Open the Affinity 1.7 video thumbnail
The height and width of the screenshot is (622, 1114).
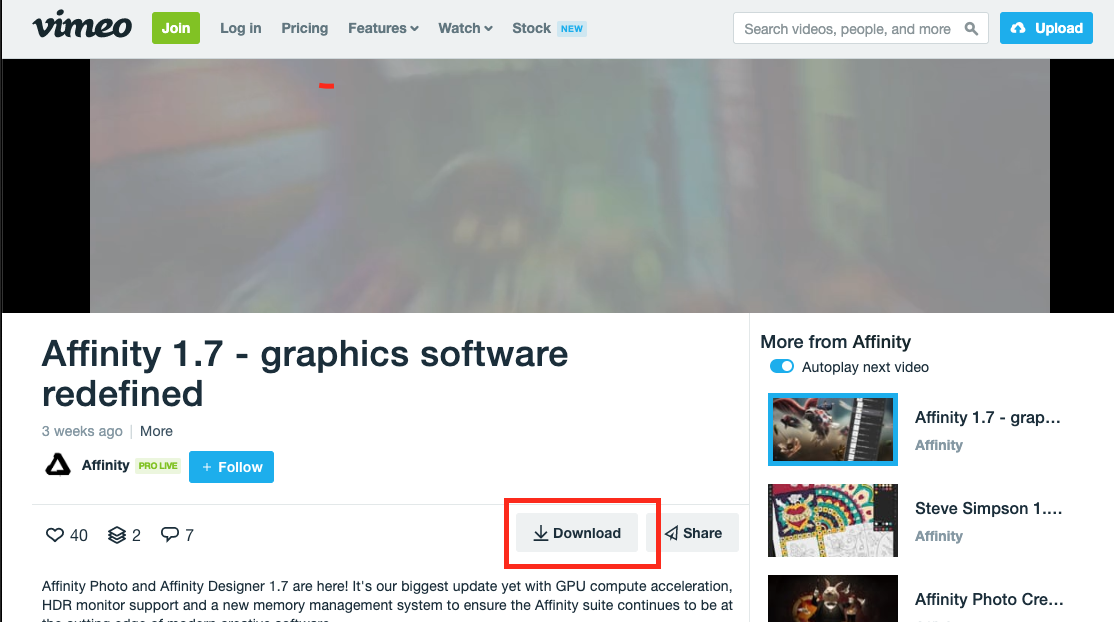click(833, 429)
